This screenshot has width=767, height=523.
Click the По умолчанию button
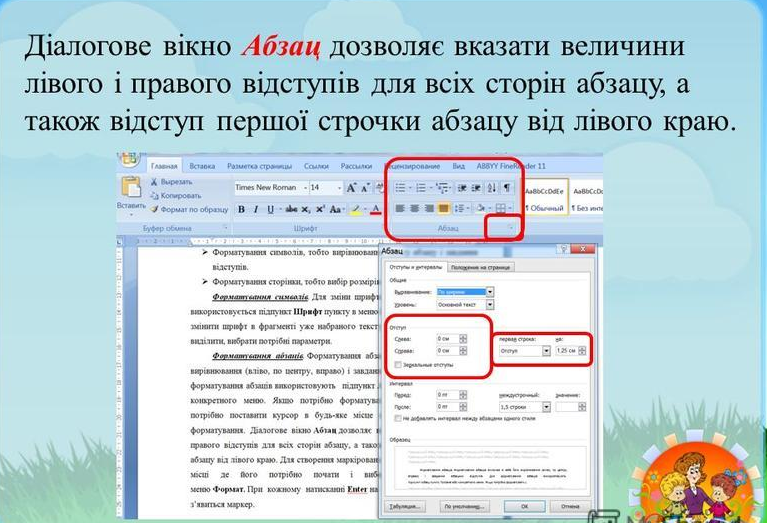point(464,506)
